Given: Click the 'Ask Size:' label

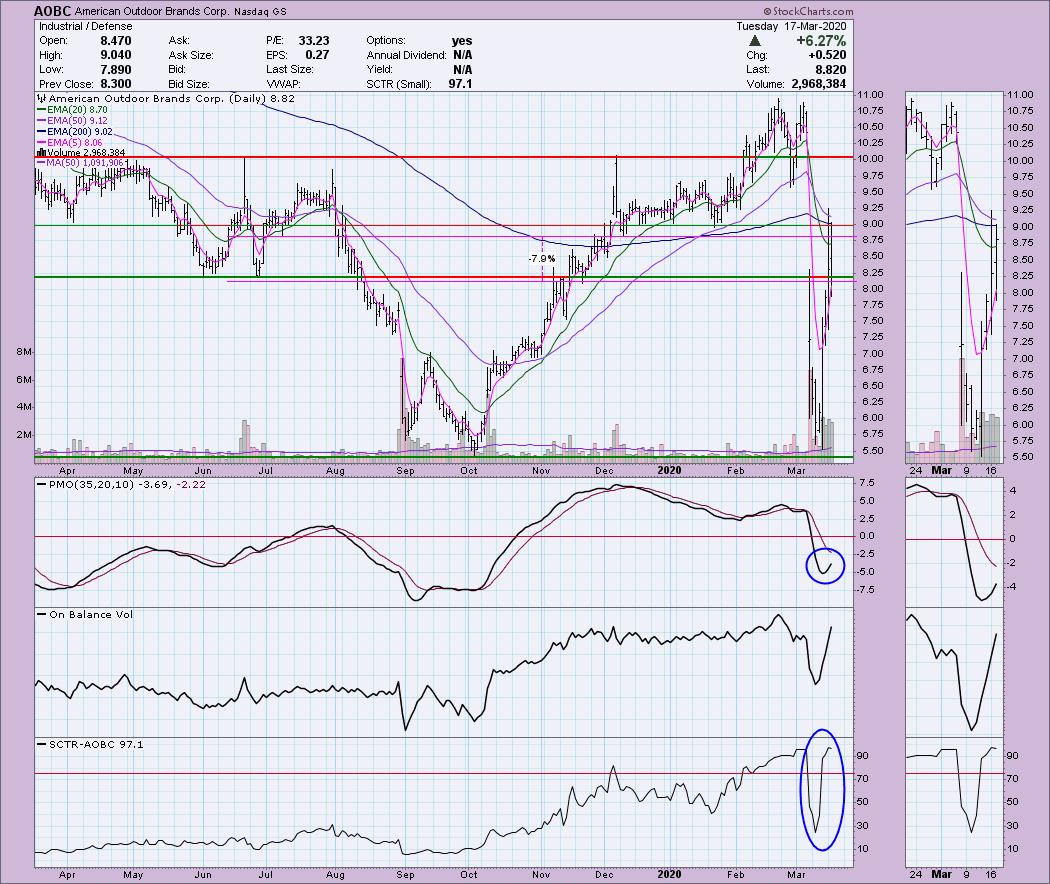Looking at the screenshot, I should [x=191, y=56].
